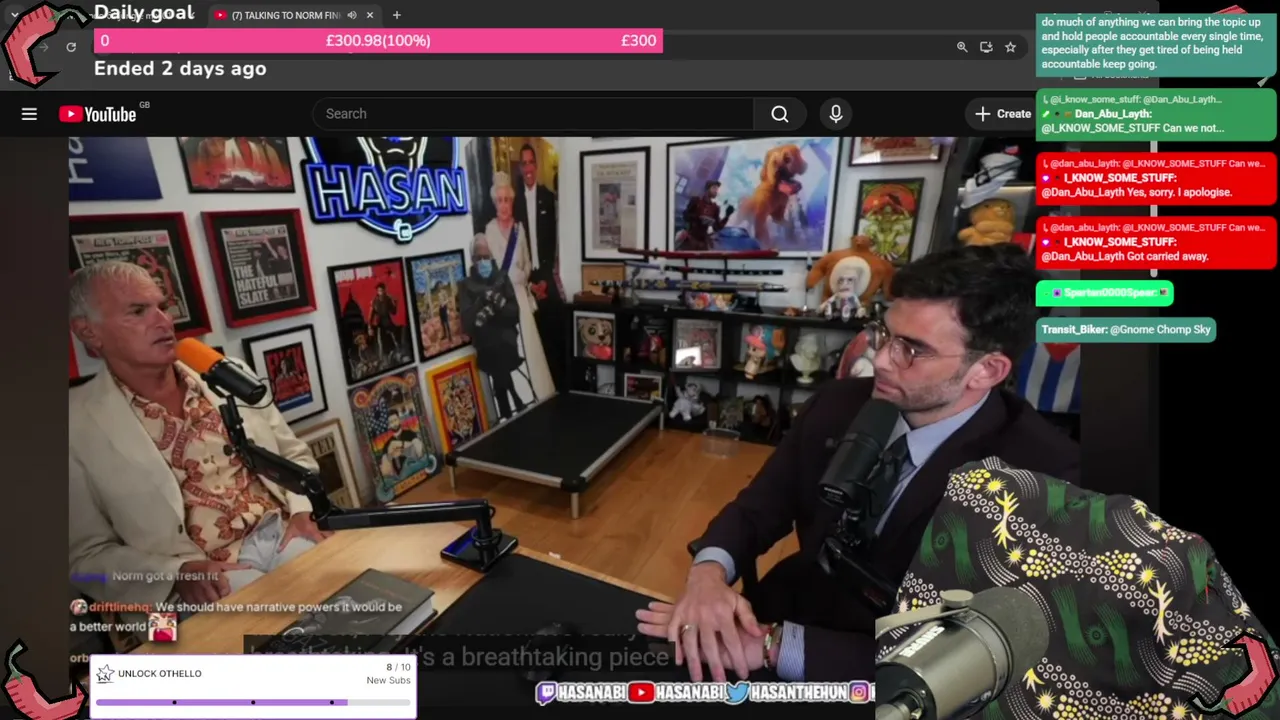Viewport: 1280px width, 720px height.
Task: Click the New Subs purple progress bar
Action: 253,702
